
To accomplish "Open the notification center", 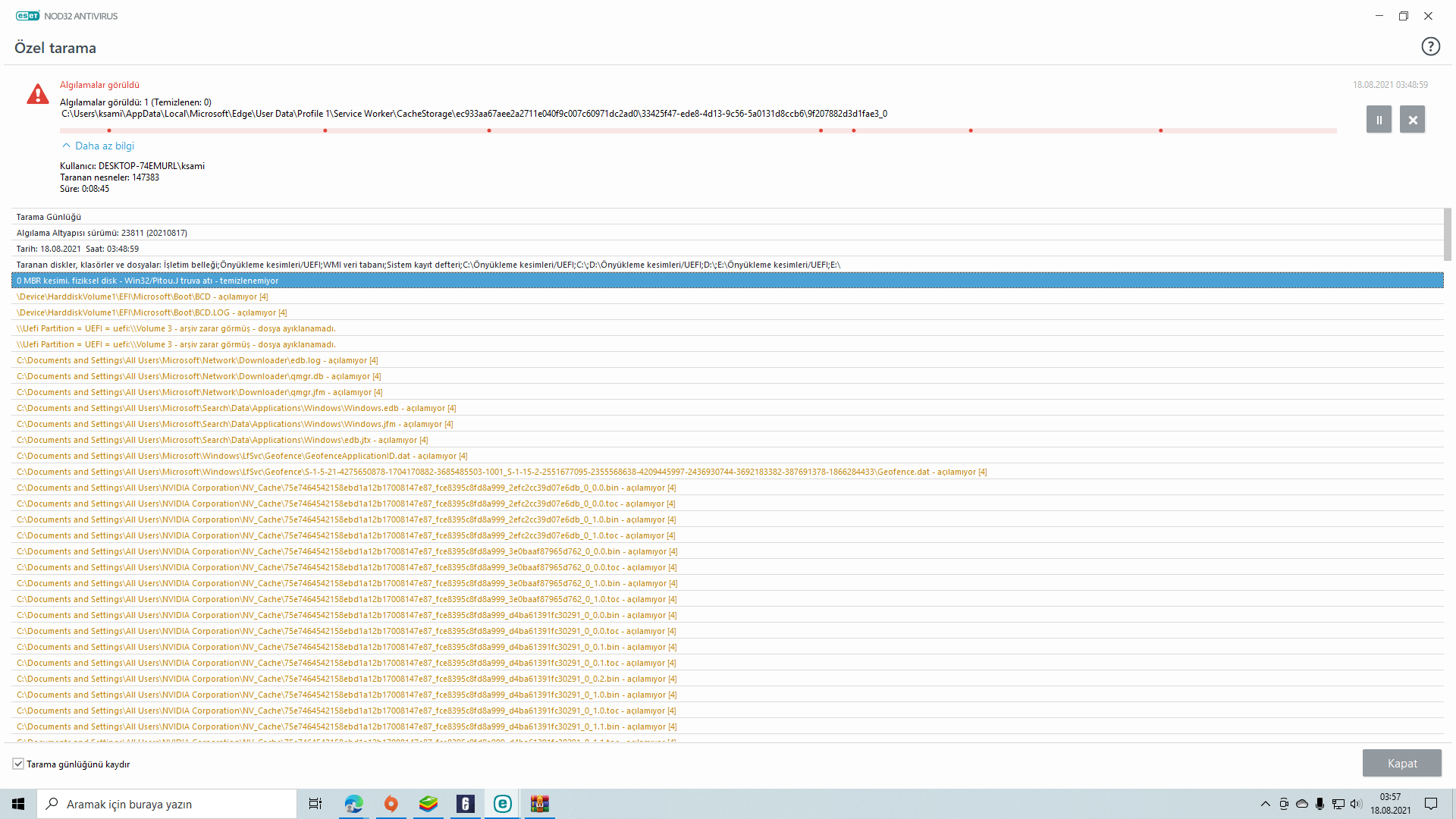I will pyautogui.click(x=1431, y=804).
